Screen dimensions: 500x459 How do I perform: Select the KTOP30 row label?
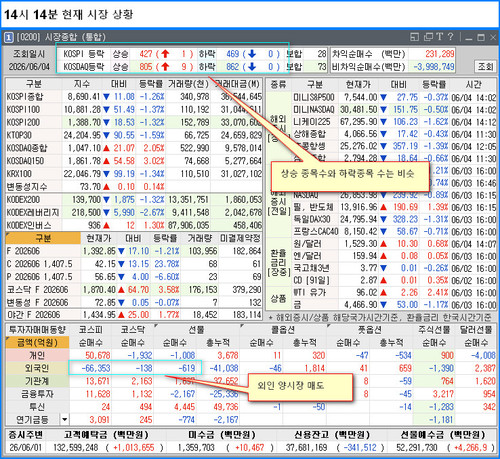coord(19,135)
